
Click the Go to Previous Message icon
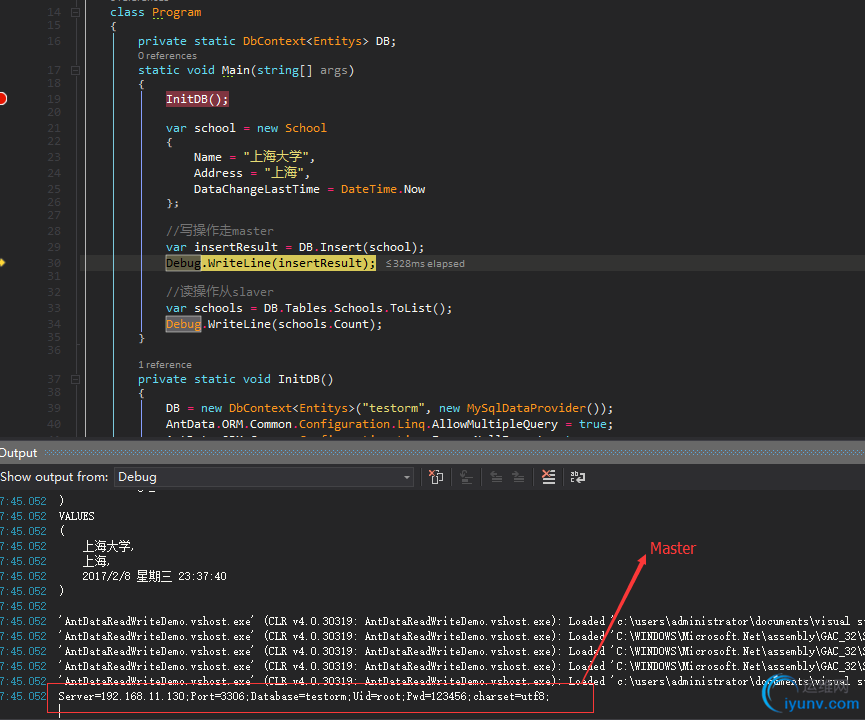(x=496, y=477)
